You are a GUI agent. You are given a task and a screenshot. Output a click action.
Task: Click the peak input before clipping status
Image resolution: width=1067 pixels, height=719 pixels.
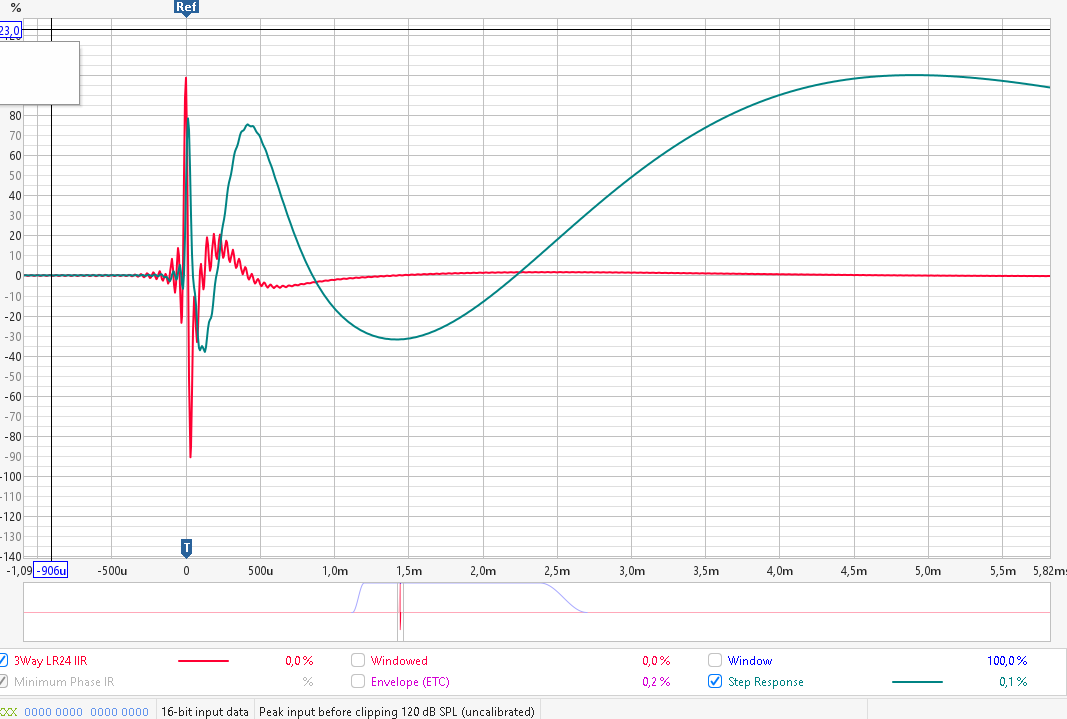click(x=396, y=712)
